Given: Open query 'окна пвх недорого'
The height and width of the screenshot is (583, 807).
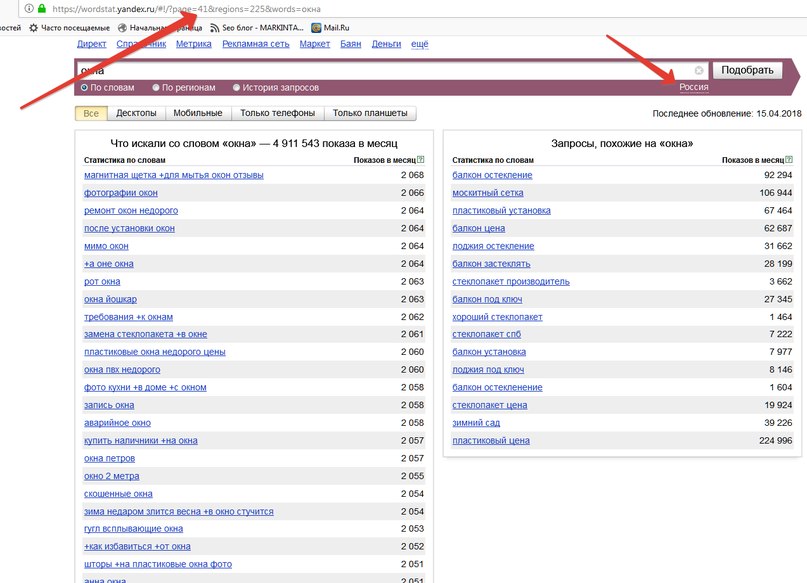Looking at the screenshot, I should [122, 369].
